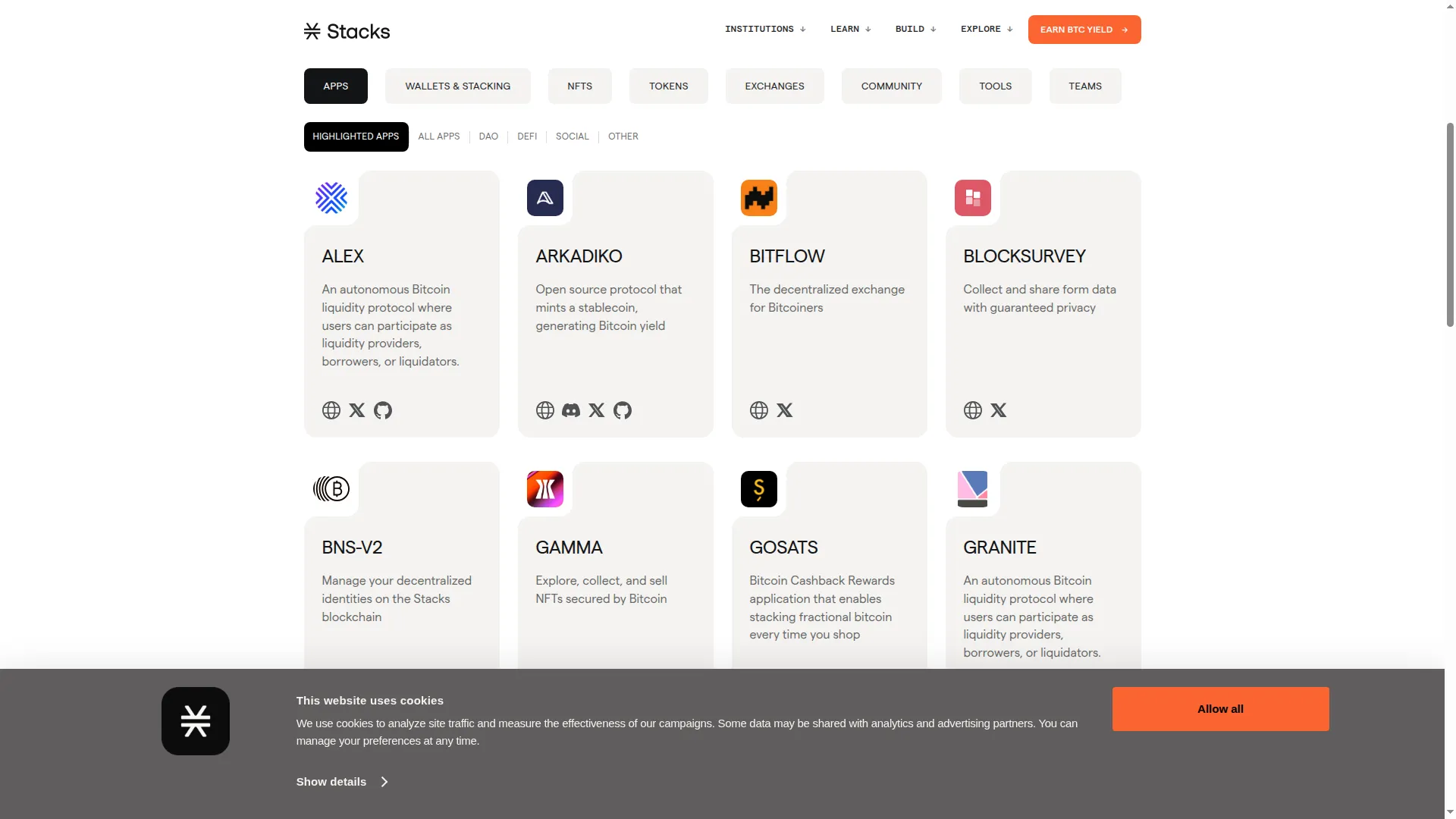
Task: Visit Arkadiko website via globe icon
Action: (x=545, y=410)
